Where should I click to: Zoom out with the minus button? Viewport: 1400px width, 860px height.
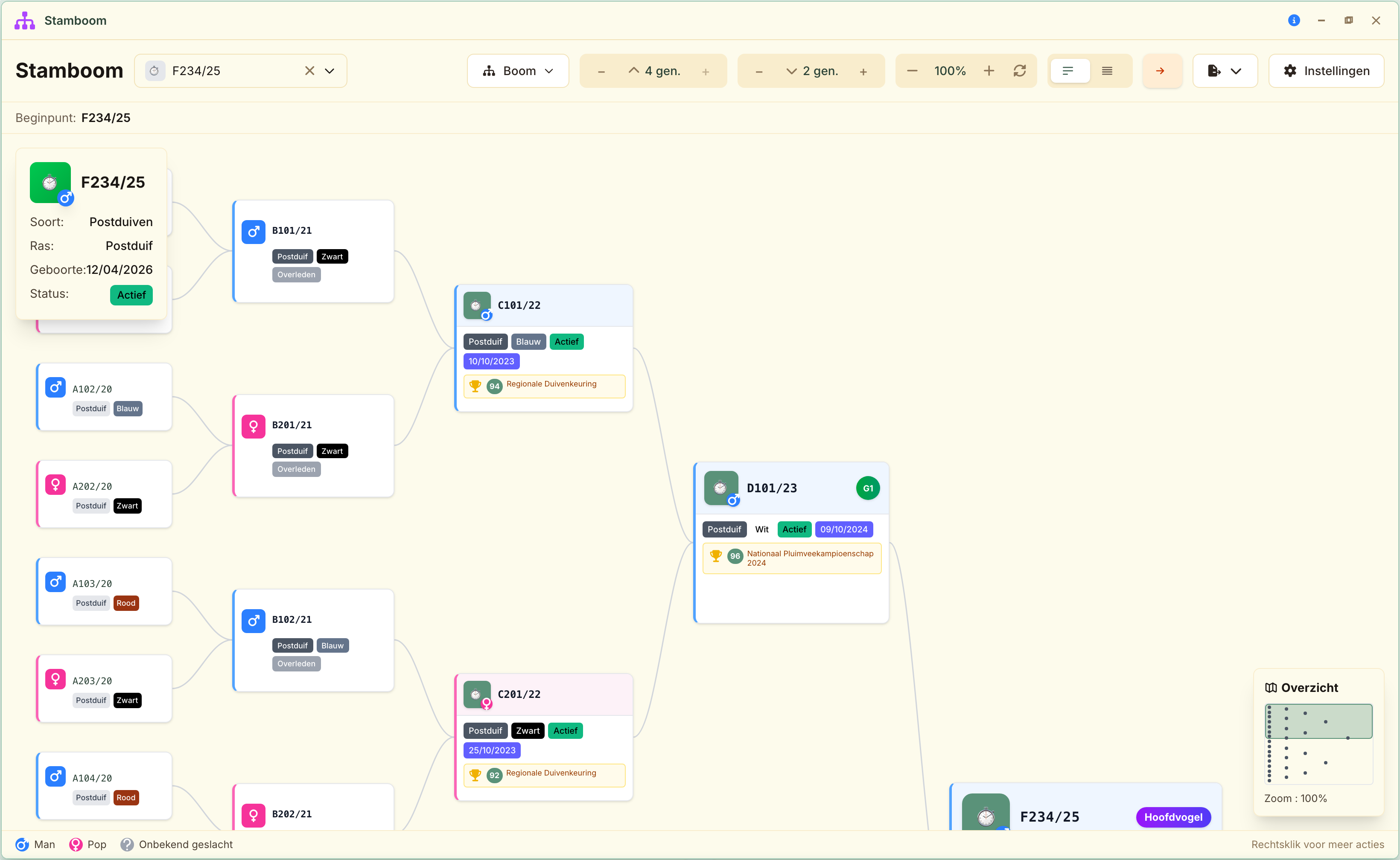click(x=912, y=70)
